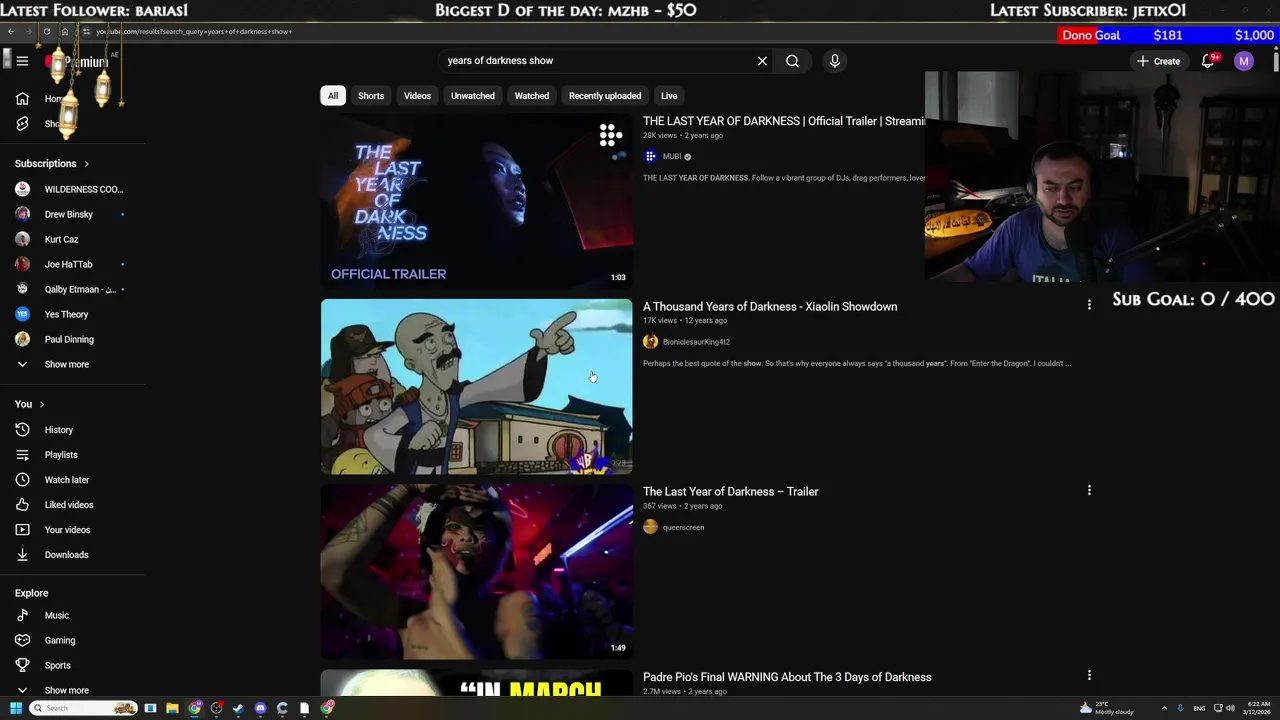Open volume control in system tray

click(1230, 708)
